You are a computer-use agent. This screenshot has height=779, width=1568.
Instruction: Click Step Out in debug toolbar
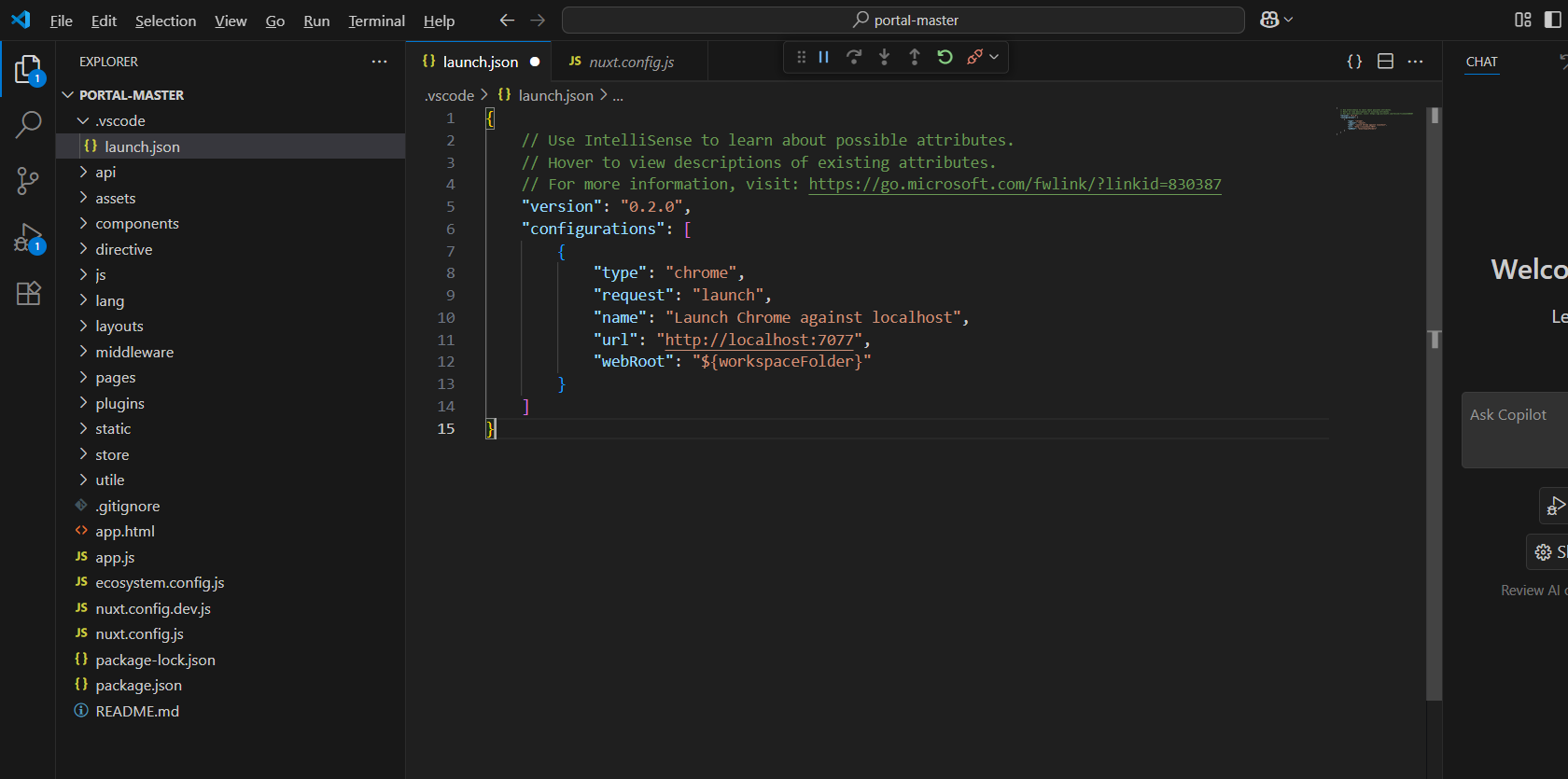click(x=915, y=58)
